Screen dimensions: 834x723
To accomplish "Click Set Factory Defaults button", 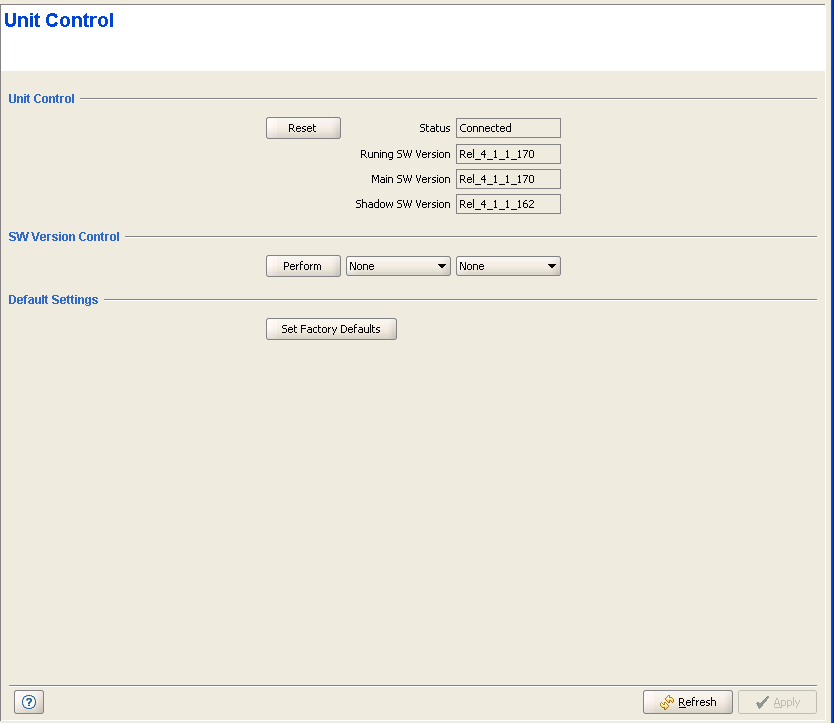I will tap(331, 329).
